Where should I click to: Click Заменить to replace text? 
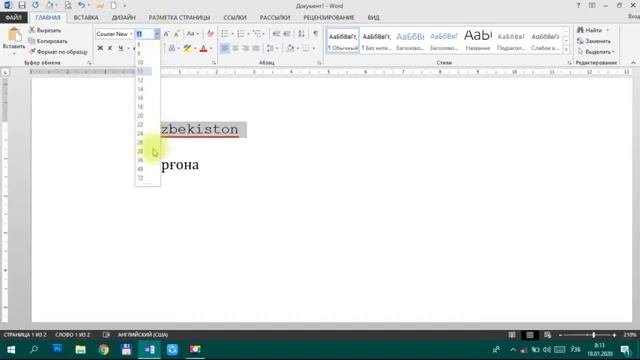(x=594, y=41)
